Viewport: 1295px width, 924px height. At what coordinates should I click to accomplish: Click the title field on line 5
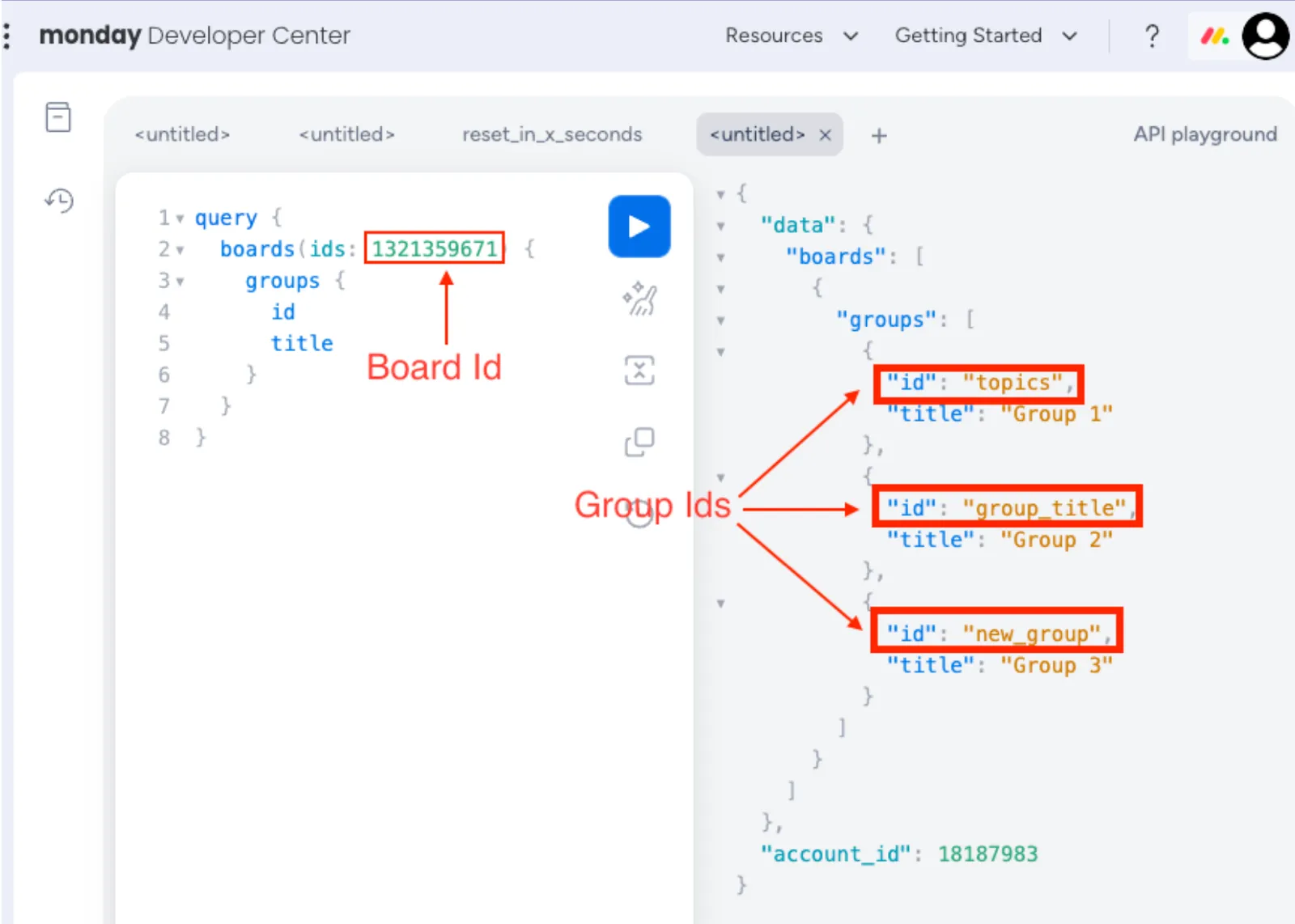302,343
